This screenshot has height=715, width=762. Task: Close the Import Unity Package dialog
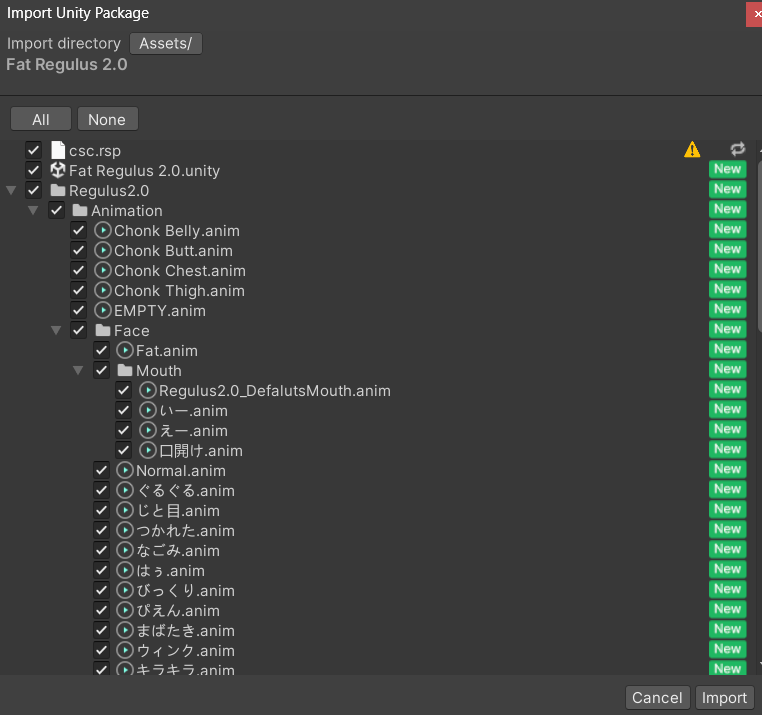(x=755, y=15)
